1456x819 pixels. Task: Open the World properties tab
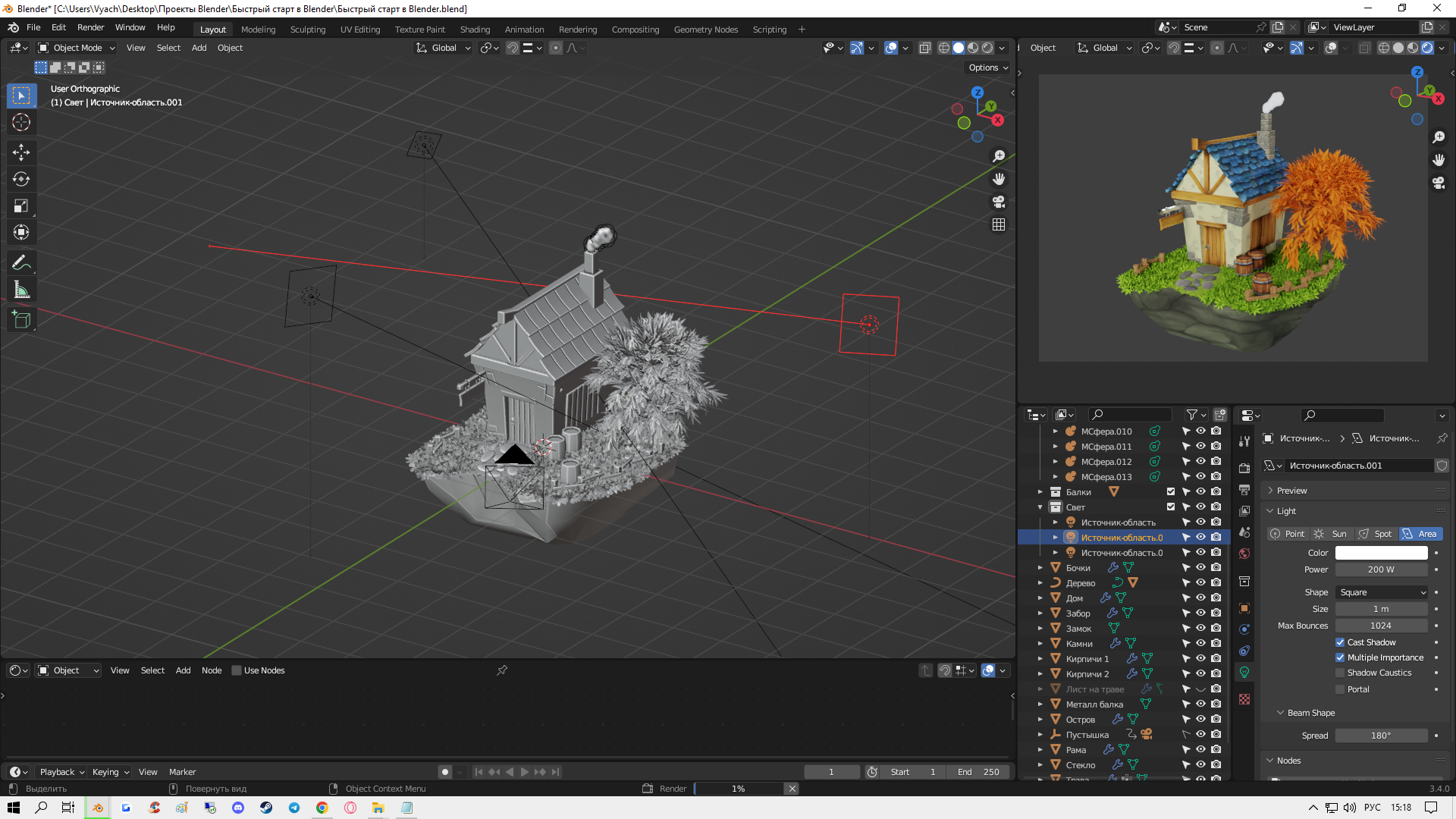[1244, 554]
